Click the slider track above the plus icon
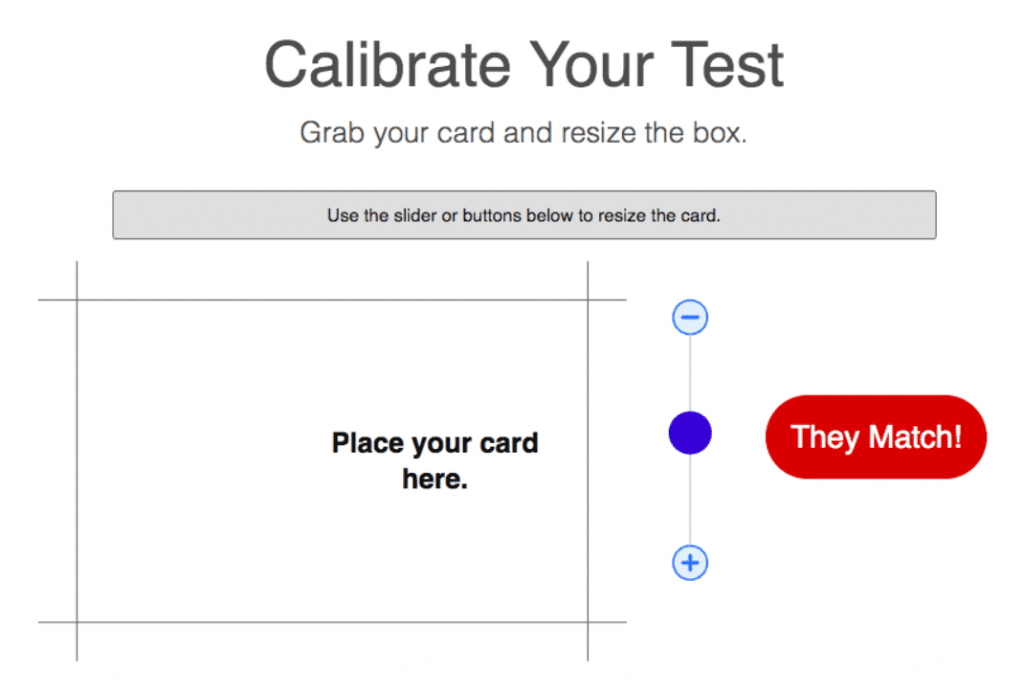 point(690,499)
